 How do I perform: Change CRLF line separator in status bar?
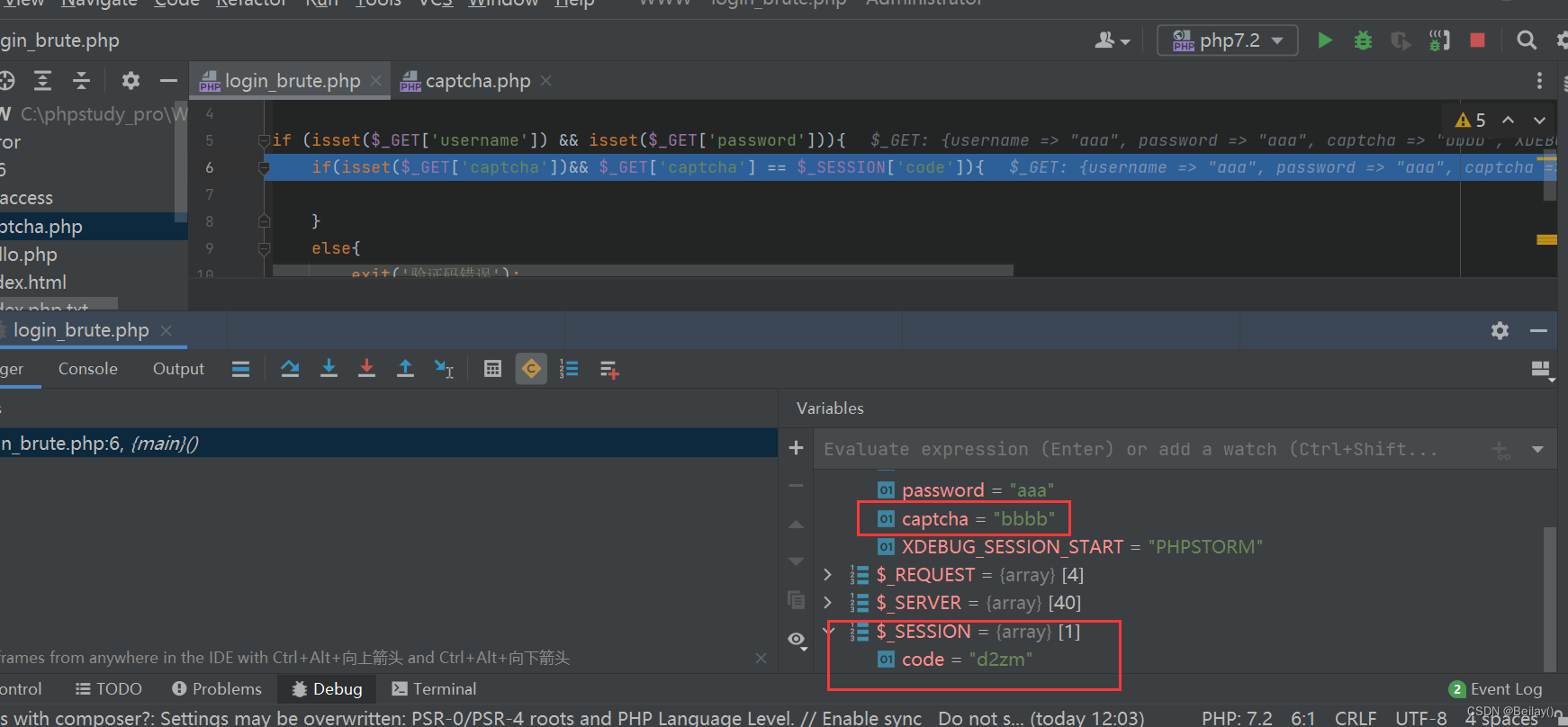pyautogui.click(x=1356, y=718)
